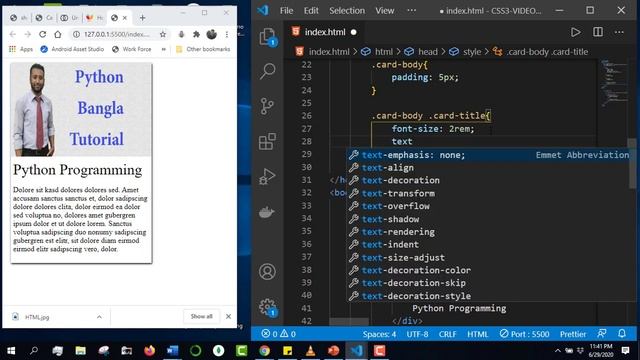Screen dimensions: 640x360
Task: Open the Edit menu in VS Code
Action: coord(311,11)
